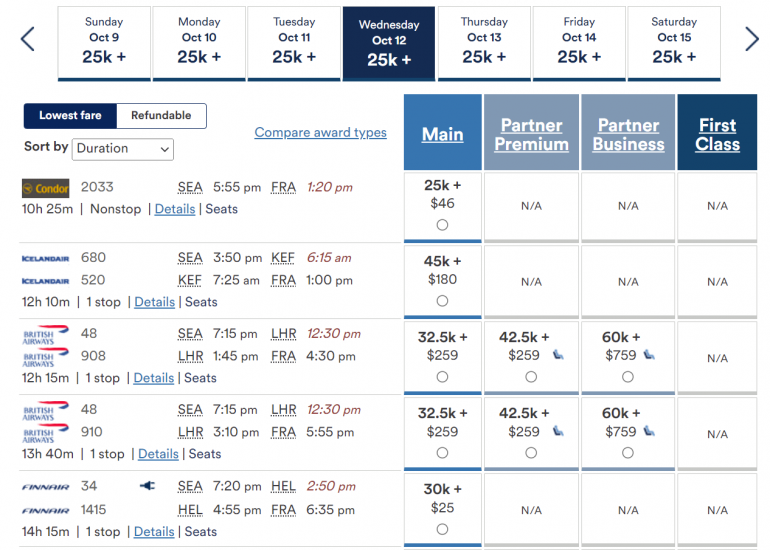Select the Partner Business column header
770x550 pixels.
[628, 135]
